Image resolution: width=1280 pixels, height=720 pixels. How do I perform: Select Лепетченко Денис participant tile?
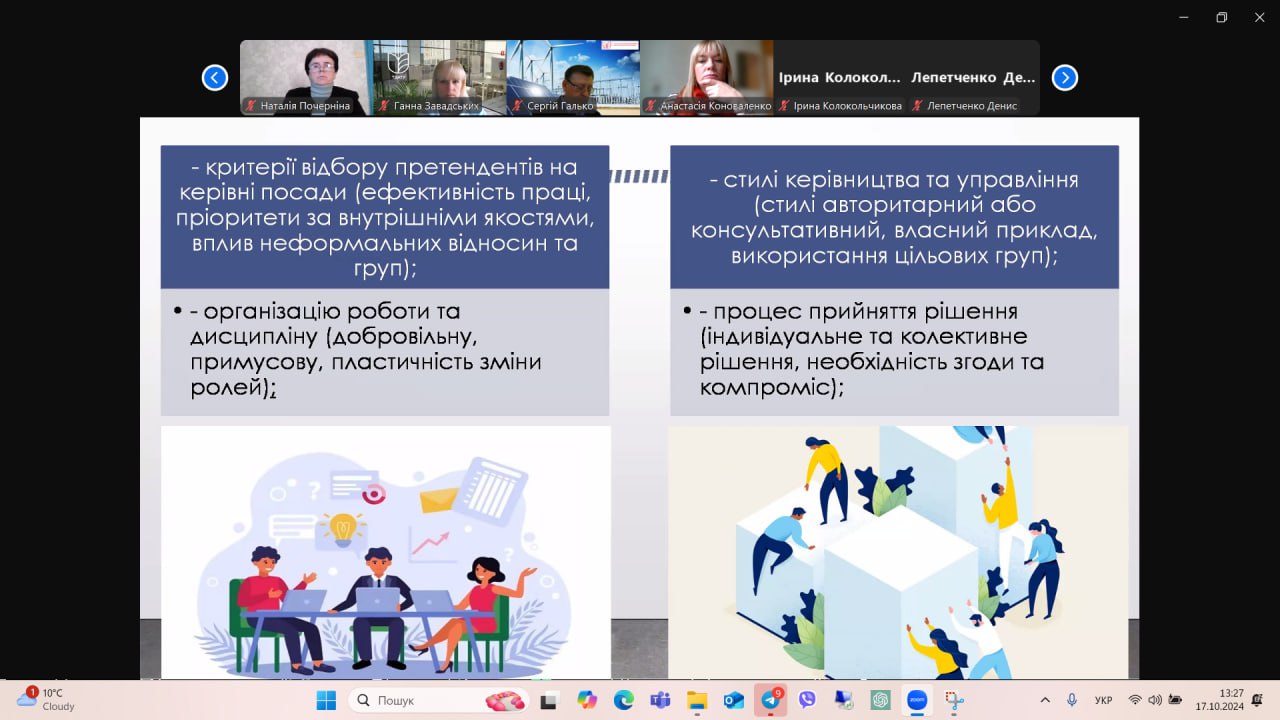click(973, 77)
